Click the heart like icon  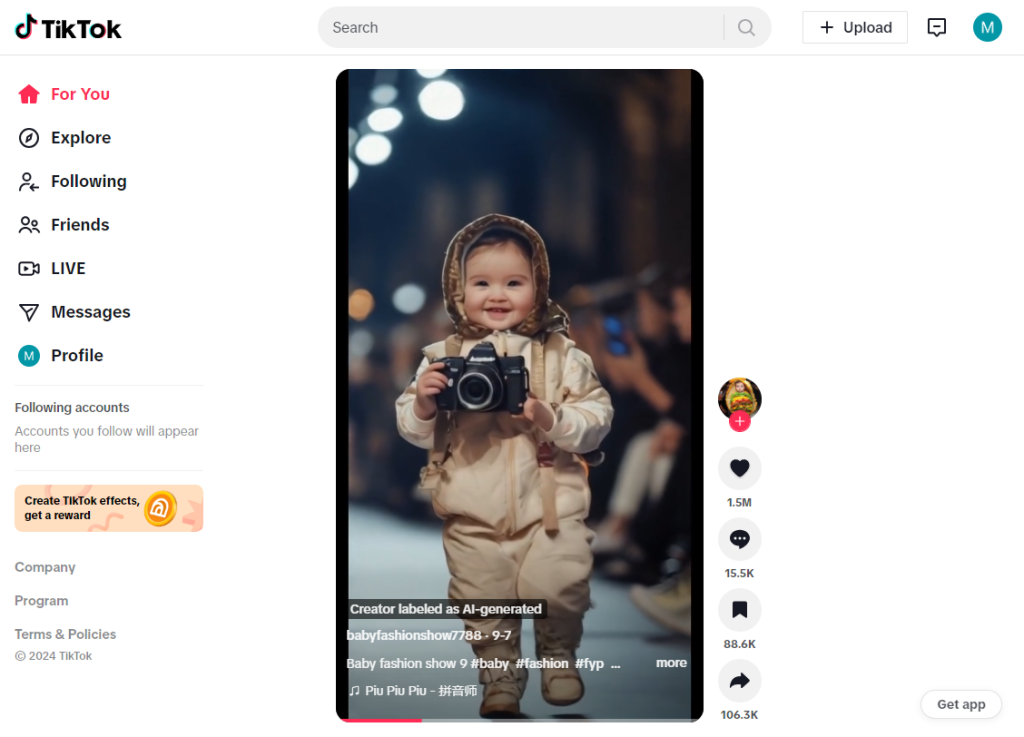[x=739, y=468]
